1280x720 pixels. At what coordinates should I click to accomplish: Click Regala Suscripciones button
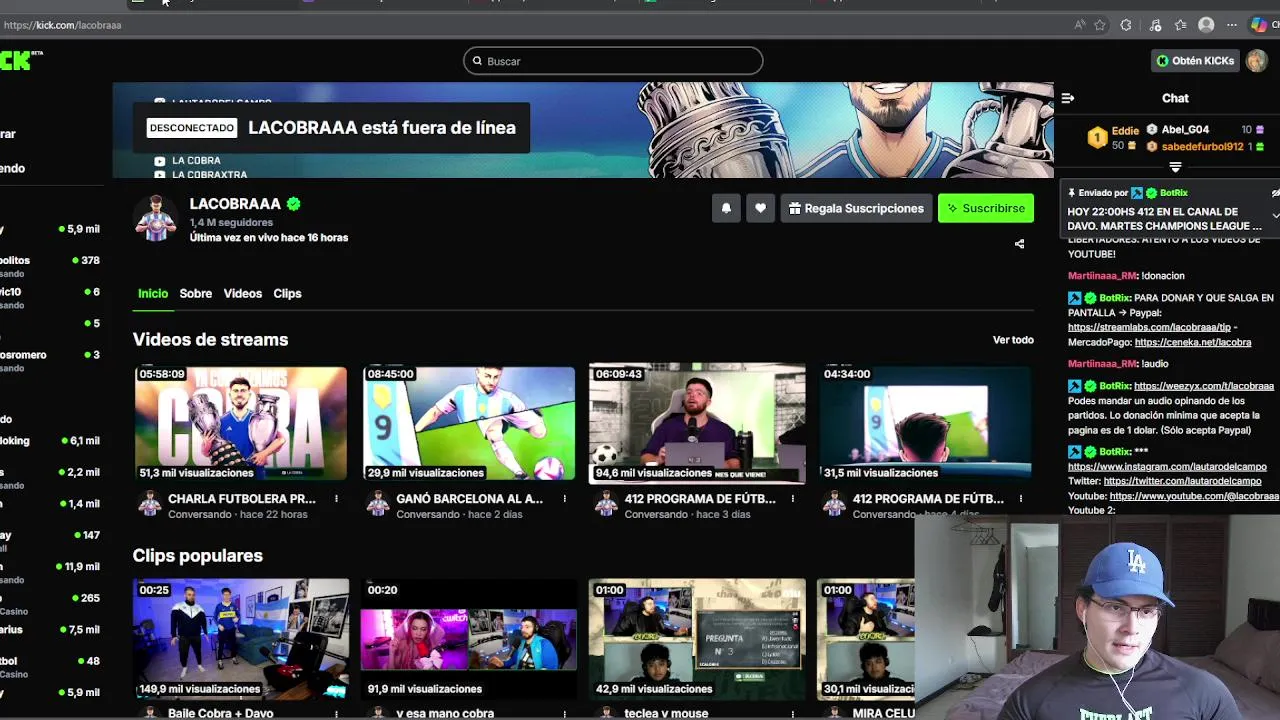pyautogui.click(x=856, y=208)
